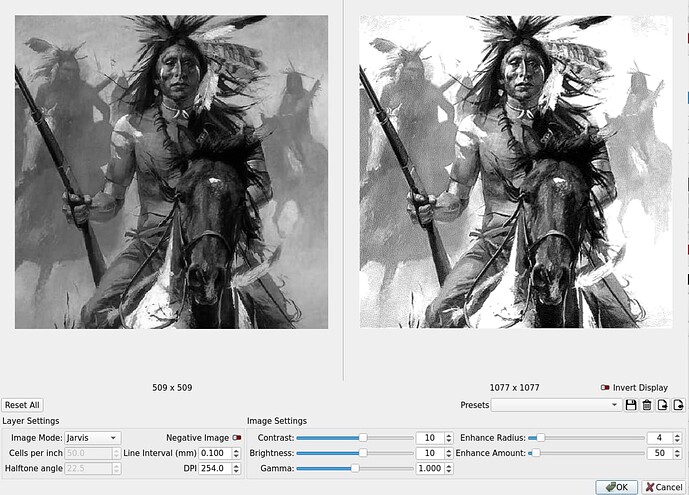The image size is (689, 495).
Task: Click the Reset All button
Action: (22, 405)
